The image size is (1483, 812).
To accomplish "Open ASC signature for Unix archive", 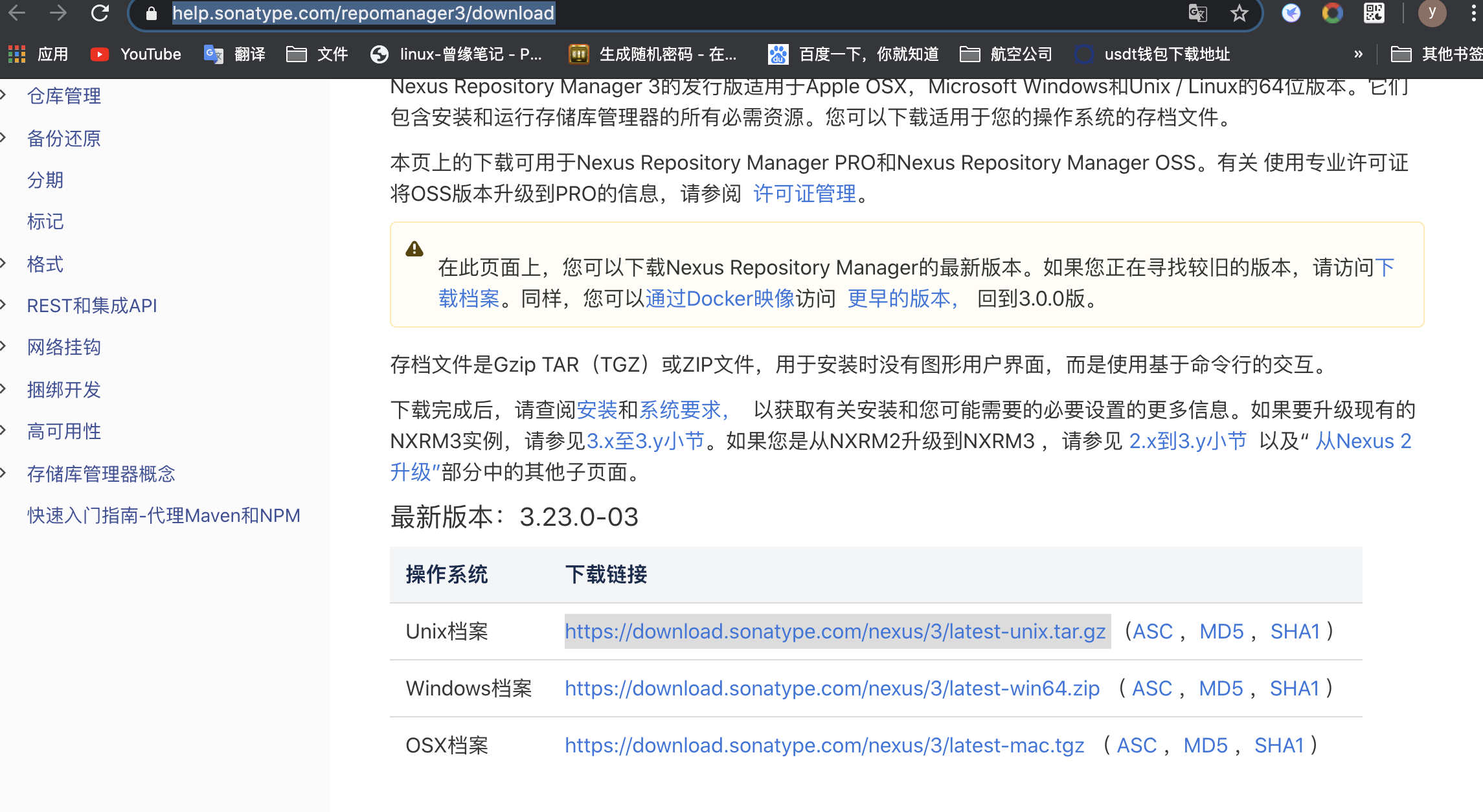I will pyautogui.click(x=1153, y=631).
